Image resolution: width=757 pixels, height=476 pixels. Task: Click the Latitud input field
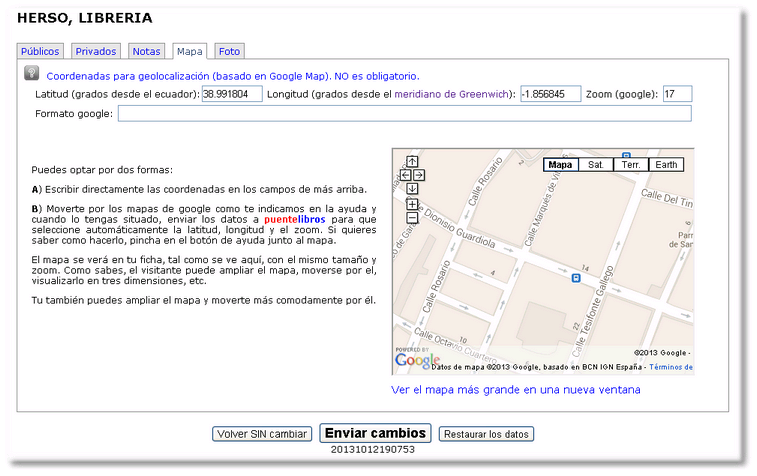tap(232, 94)
